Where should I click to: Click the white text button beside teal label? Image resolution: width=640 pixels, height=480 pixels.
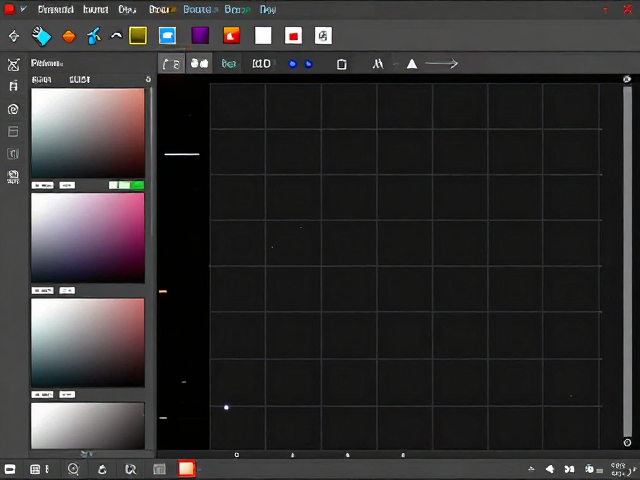point(261,64)
